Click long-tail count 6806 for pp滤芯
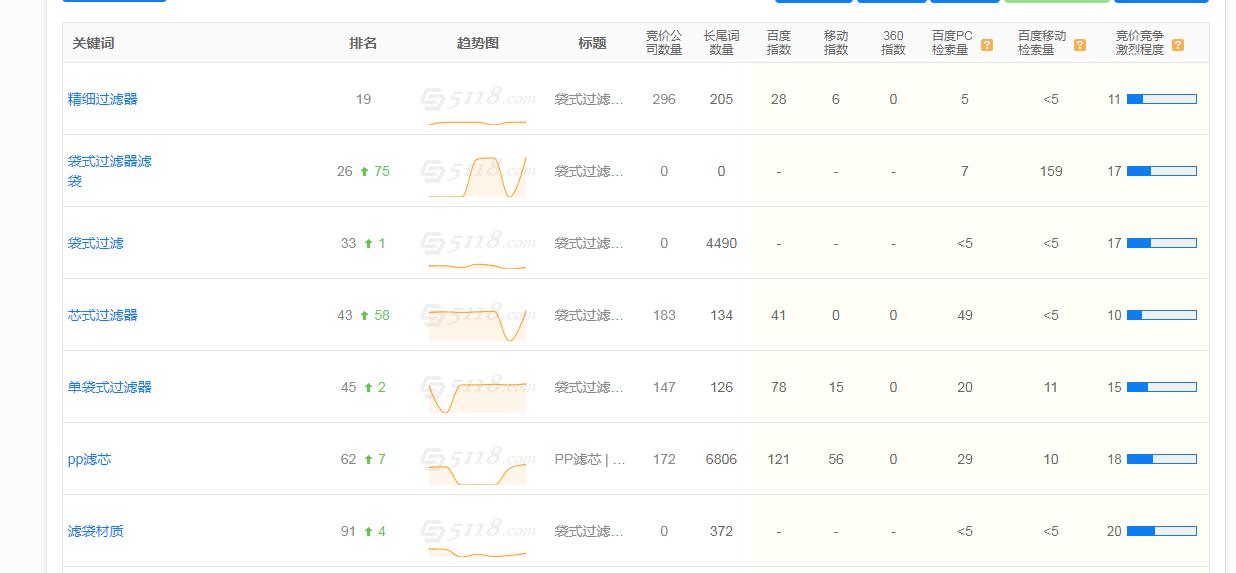1236x573 pixels. coord(721,459)
